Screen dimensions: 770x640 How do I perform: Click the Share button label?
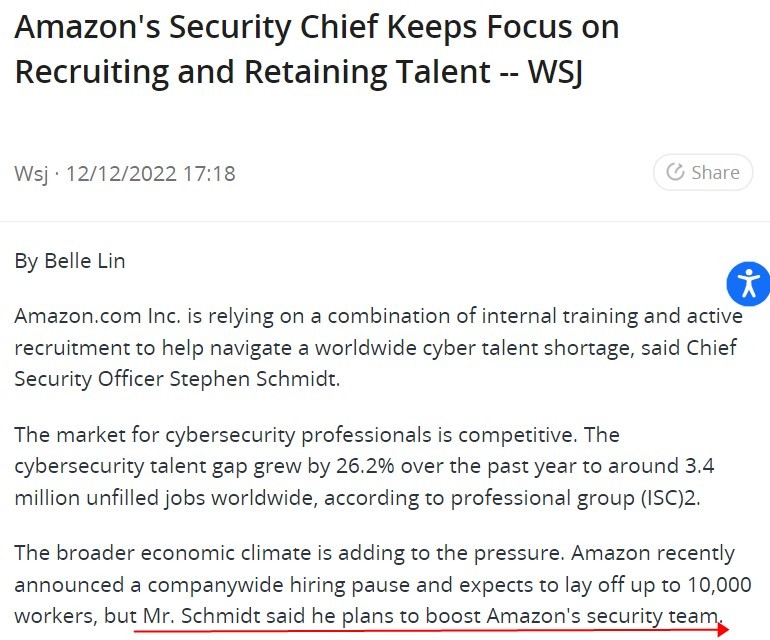point(715,172)
